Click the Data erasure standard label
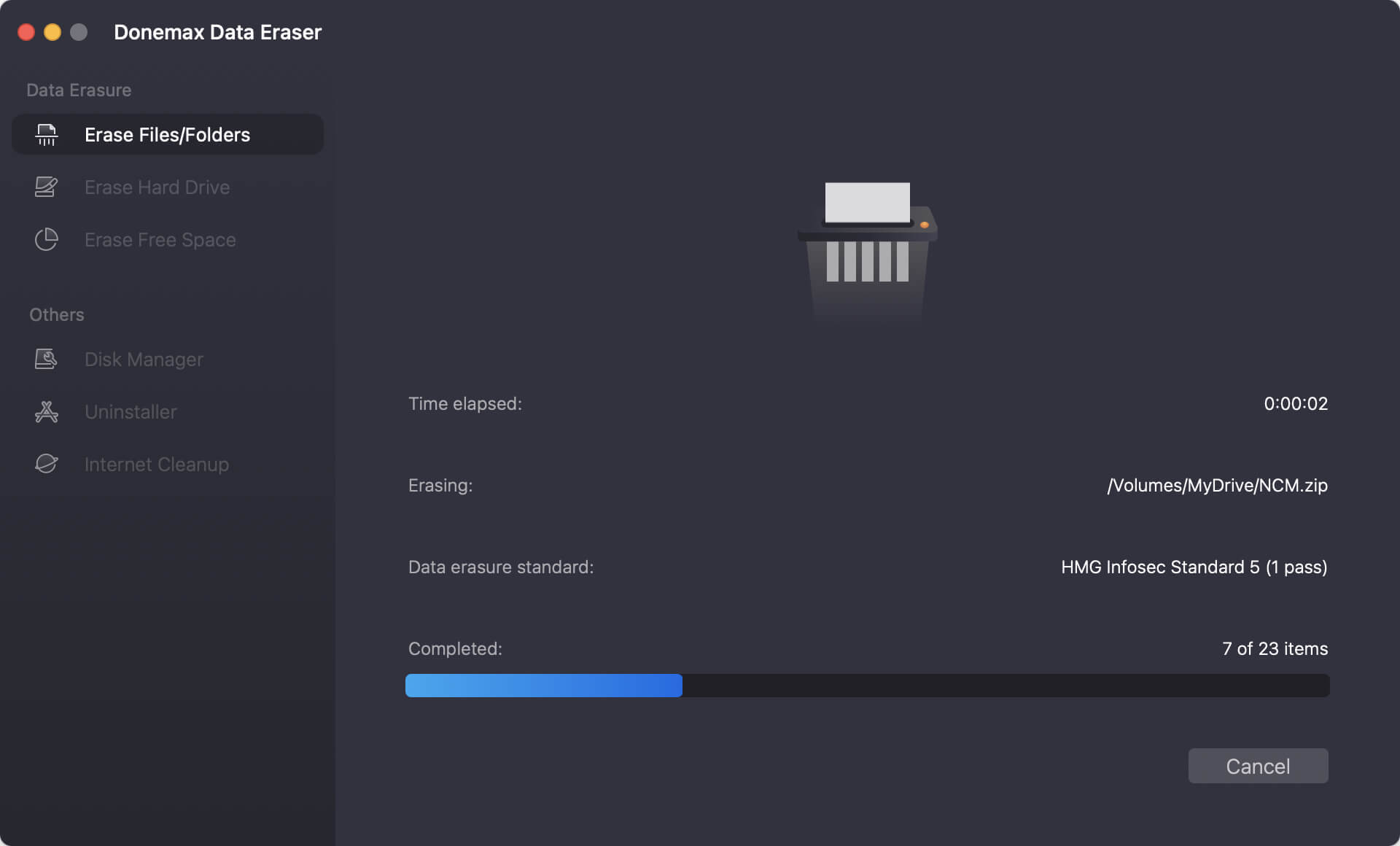The height and width of the screenshot is (846, 1400). pyautogui.click(x=501, y=567)
